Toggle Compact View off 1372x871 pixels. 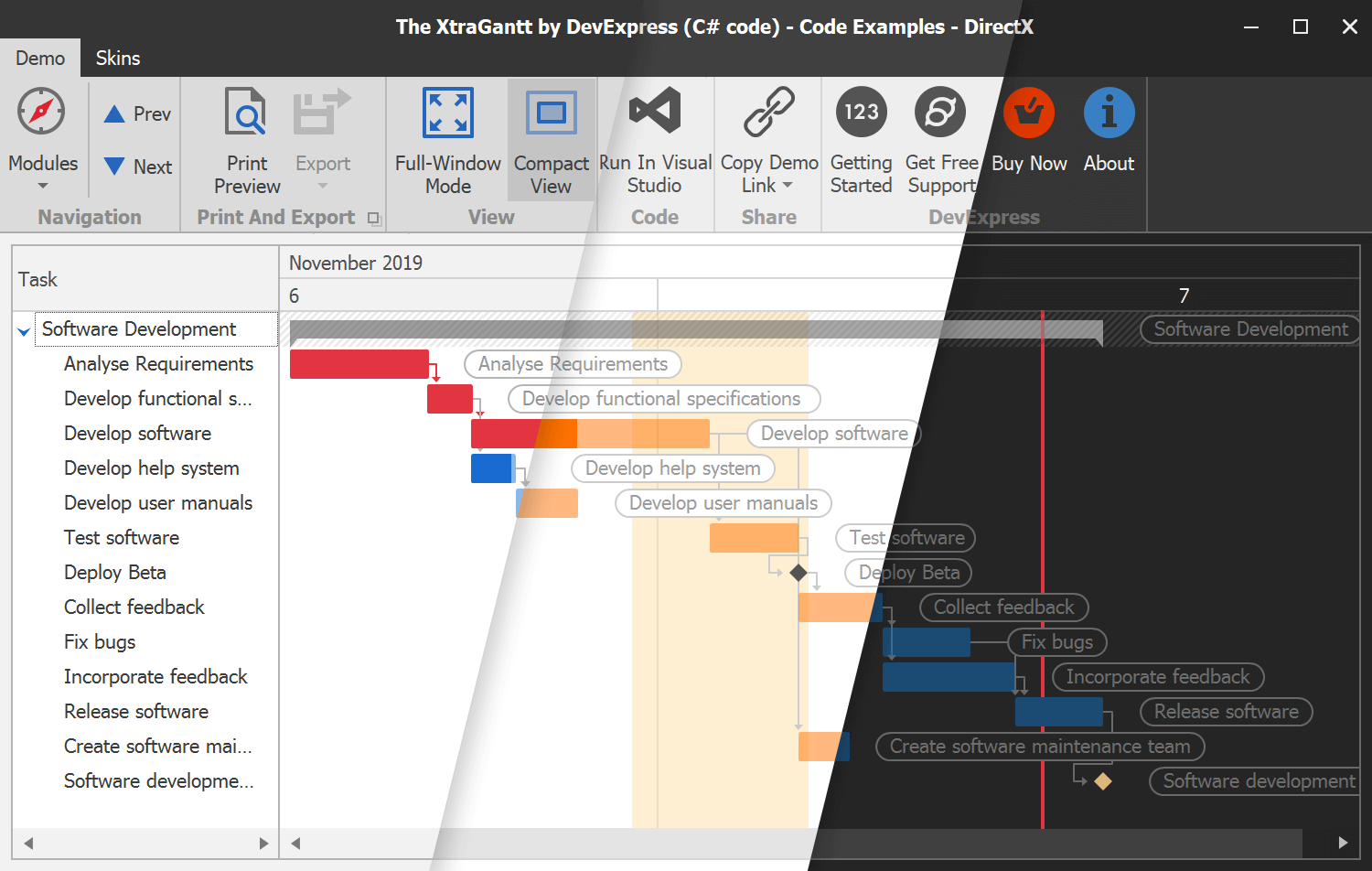[x=551, y=112]
